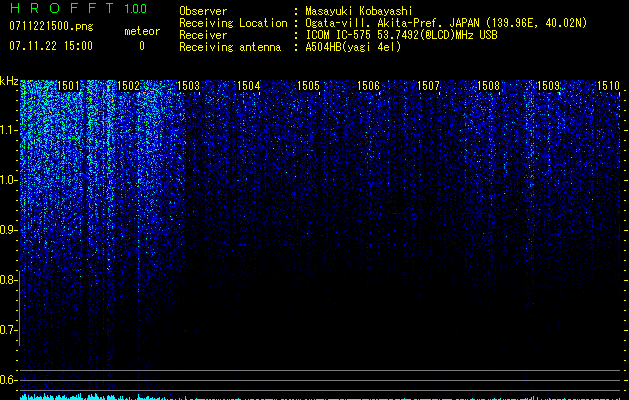Click the HROFFT program title
629x400 pixels.
[x=62, y=8]
